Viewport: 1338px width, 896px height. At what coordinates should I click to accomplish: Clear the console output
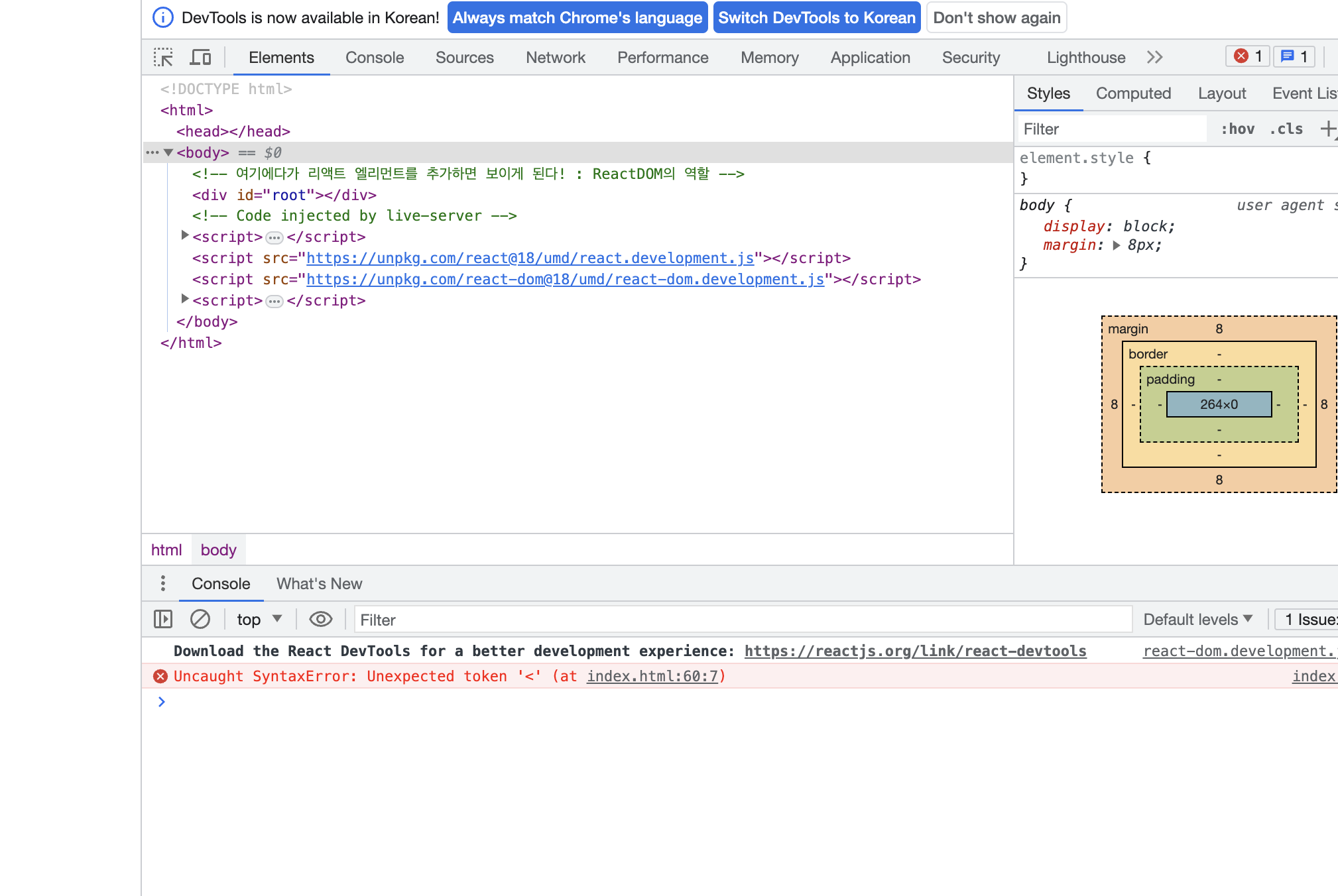(201, 619)
